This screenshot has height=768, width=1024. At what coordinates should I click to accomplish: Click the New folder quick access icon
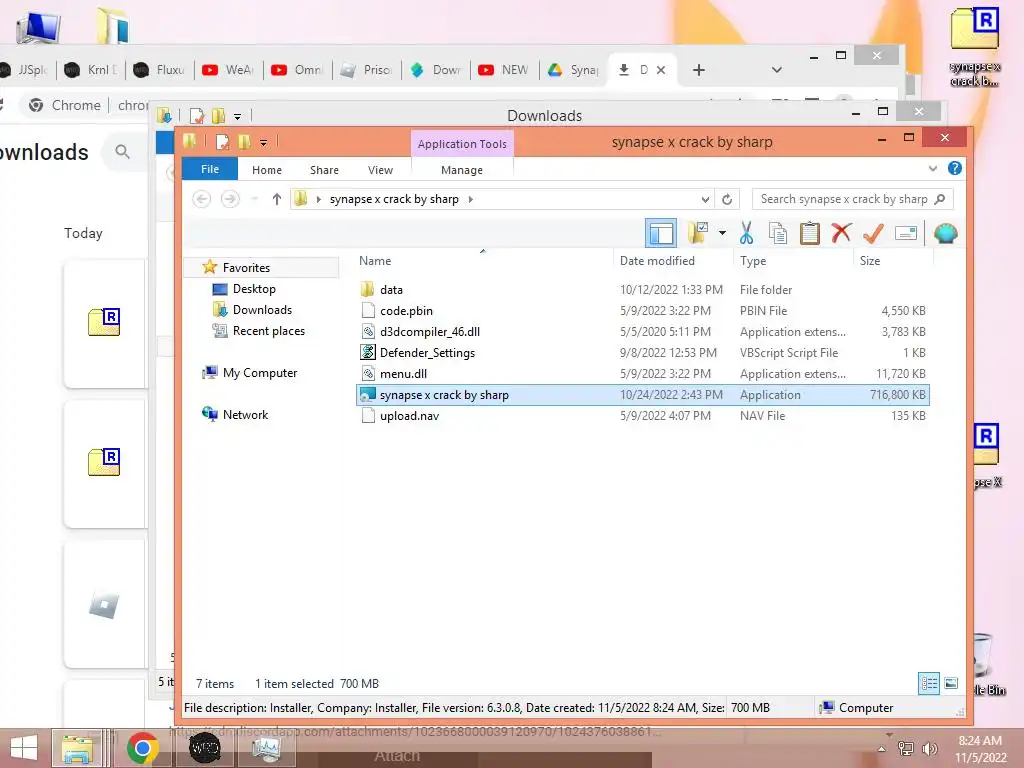(244, 142)
